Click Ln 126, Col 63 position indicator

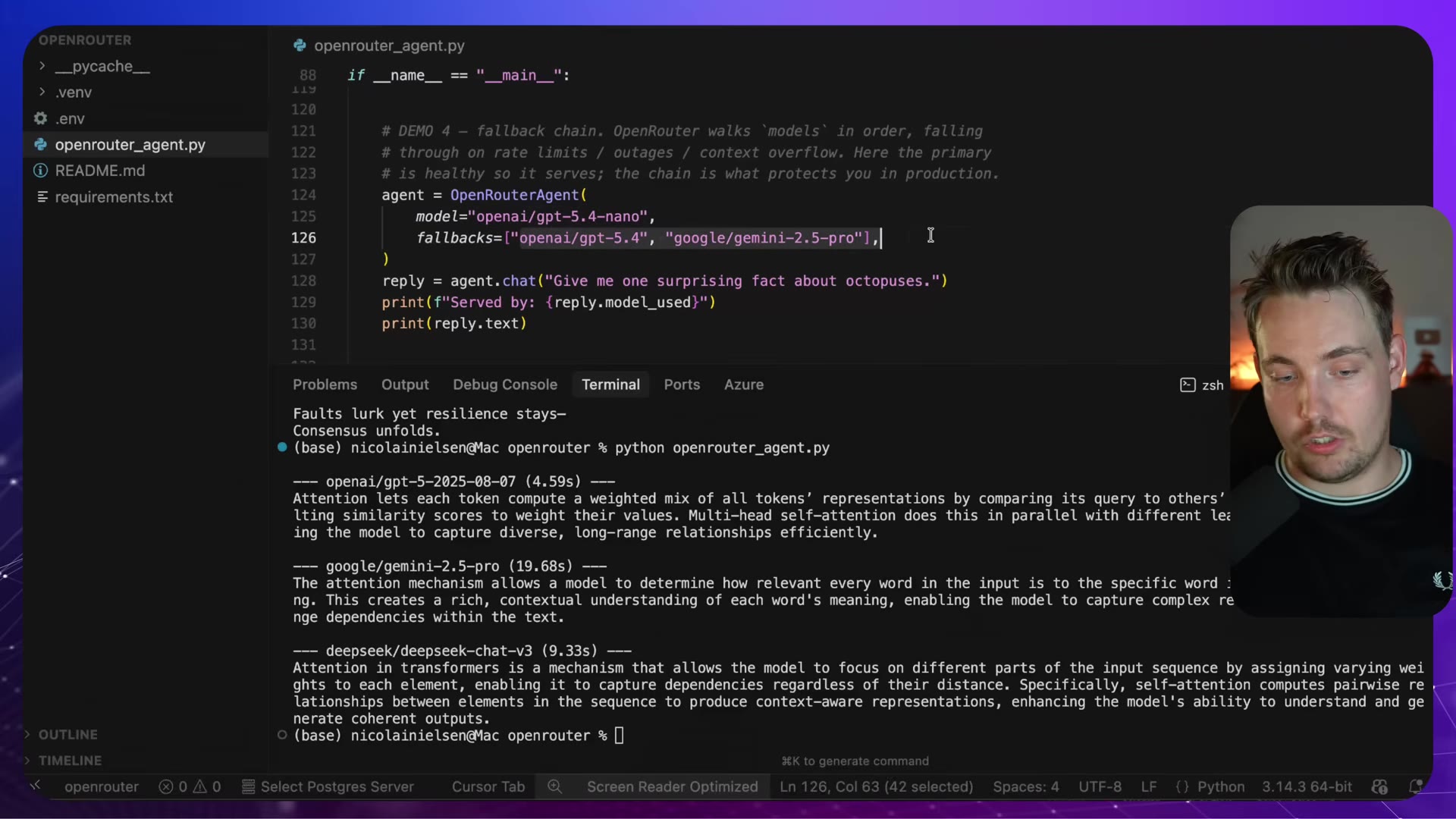coord(876,787)
